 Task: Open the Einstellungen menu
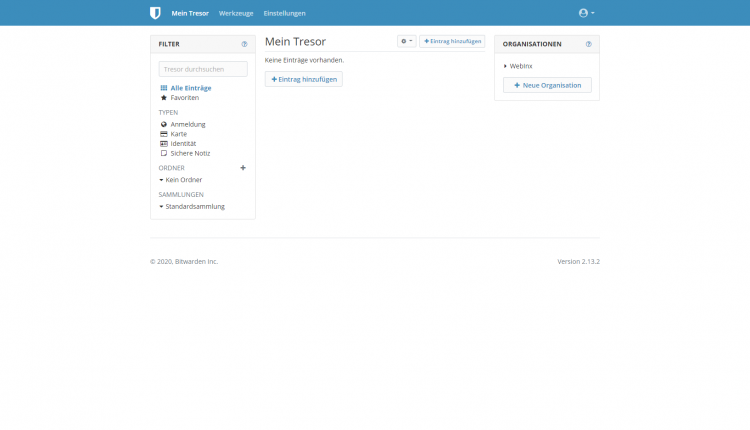[x=284, y=13]
